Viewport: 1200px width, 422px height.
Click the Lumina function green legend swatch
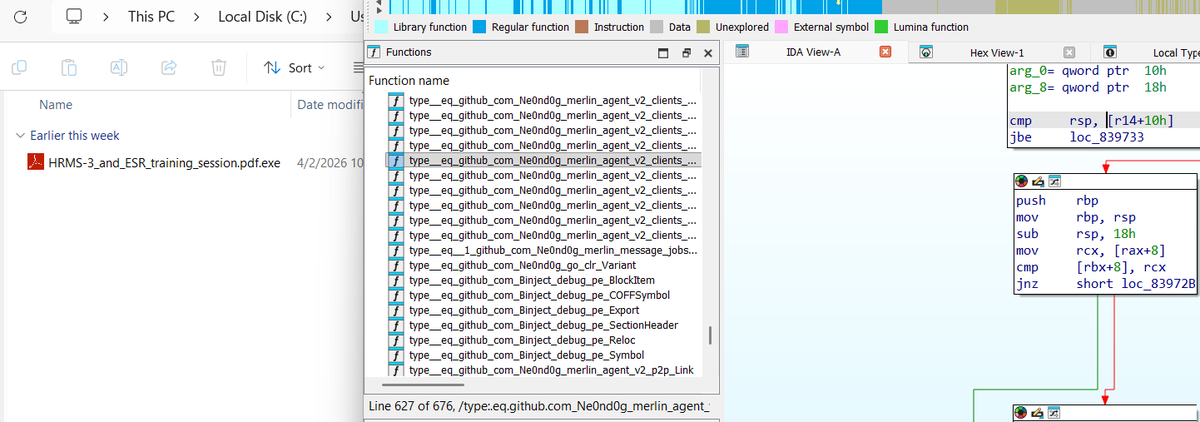(x=881, y=27)
